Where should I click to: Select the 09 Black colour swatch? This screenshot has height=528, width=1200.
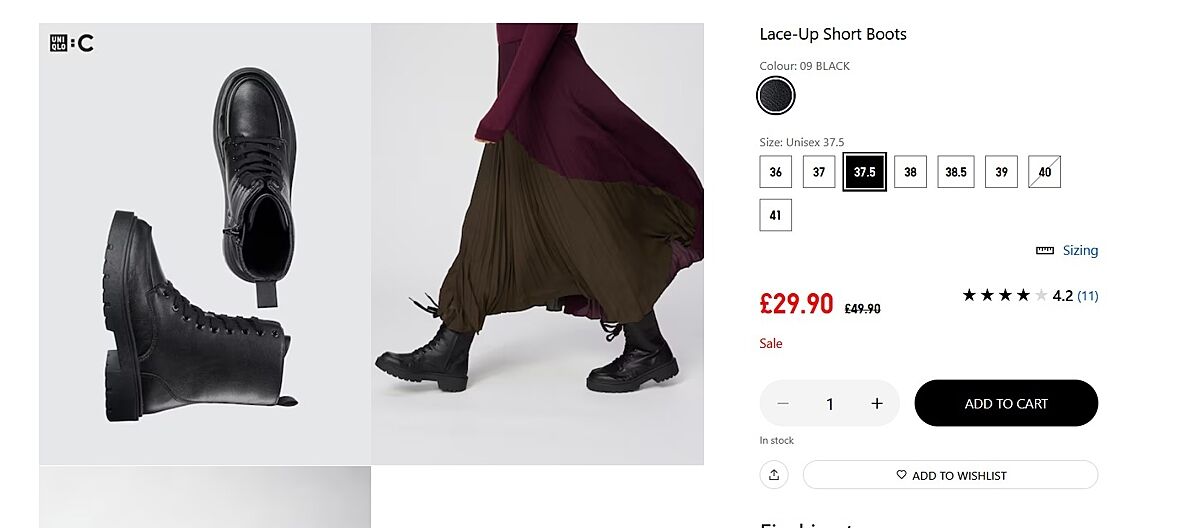[x=776, y=96]
